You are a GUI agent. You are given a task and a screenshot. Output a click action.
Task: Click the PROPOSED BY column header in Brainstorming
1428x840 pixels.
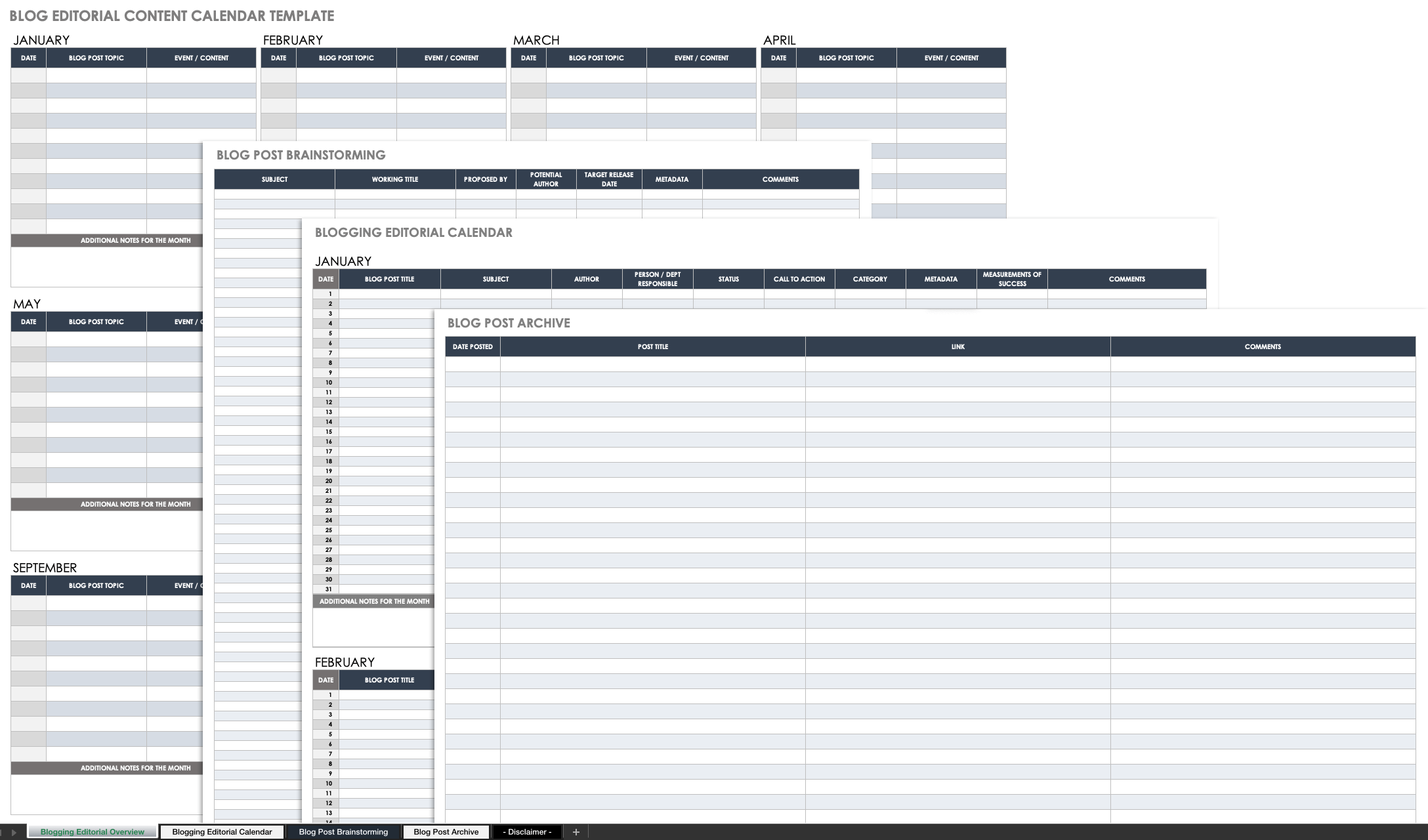tap(484, 179)
